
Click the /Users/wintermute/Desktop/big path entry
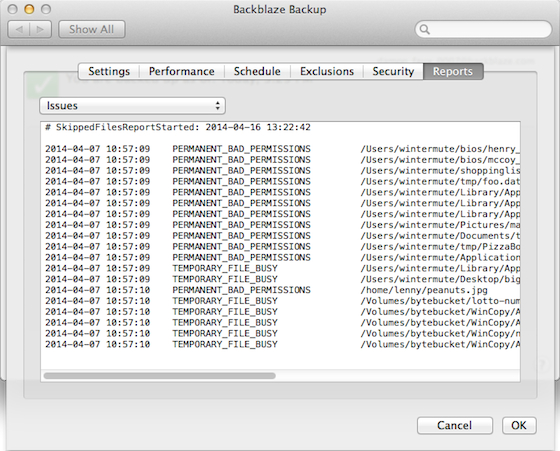[440, 279]
